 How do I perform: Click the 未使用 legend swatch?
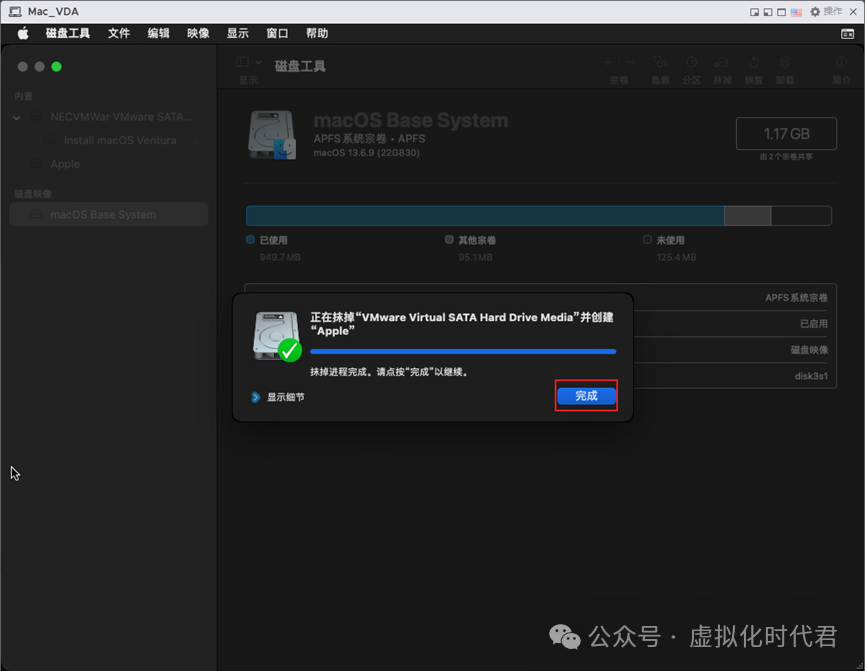647,239
